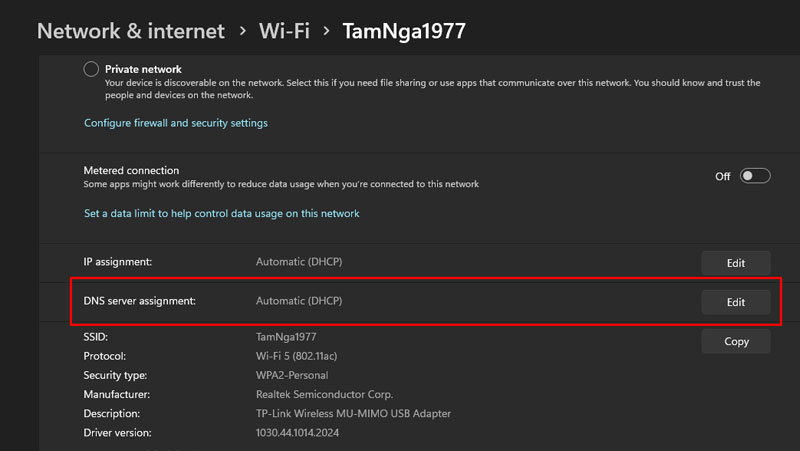Select the SSID value TamNga1977
The width and height of the screenshot is (800, 451).
pos(286,337)
